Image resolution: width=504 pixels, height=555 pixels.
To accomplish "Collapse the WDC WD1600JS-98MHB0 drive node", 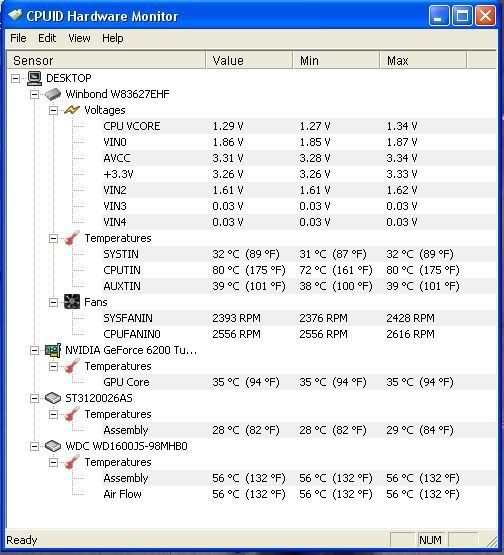I will (x=34, y=446).
